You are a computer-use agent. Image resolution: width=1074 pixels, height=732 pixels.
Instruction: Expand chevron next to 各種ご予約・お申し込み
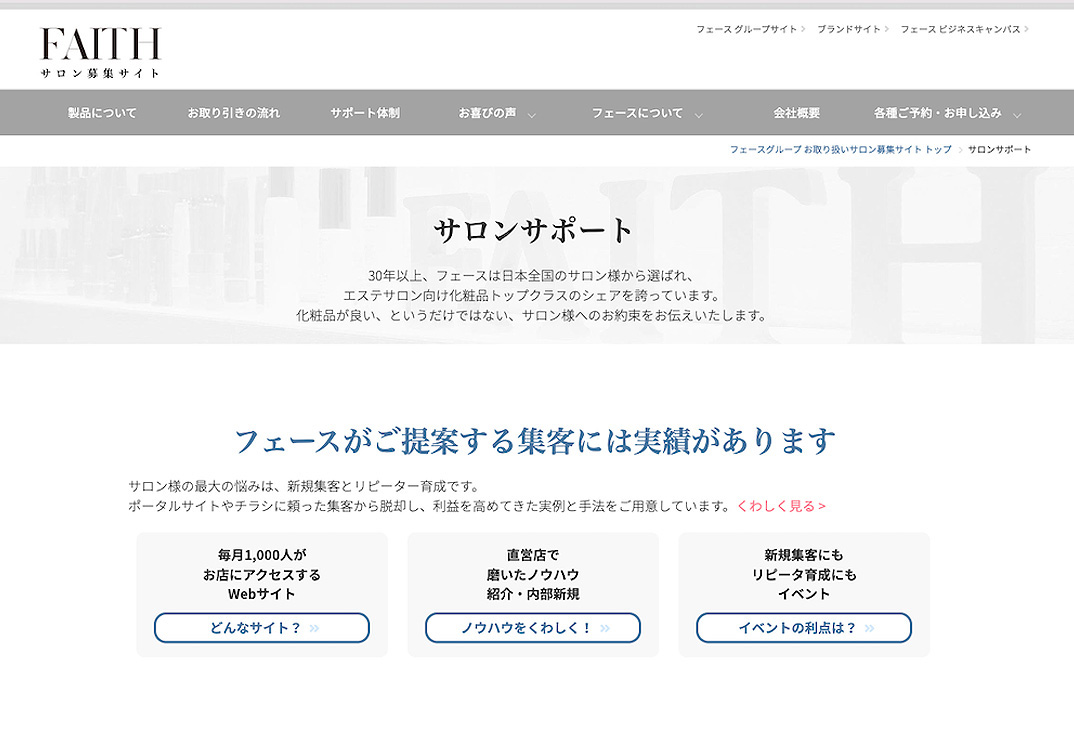pyautogui.click(x=1017, y=115)
